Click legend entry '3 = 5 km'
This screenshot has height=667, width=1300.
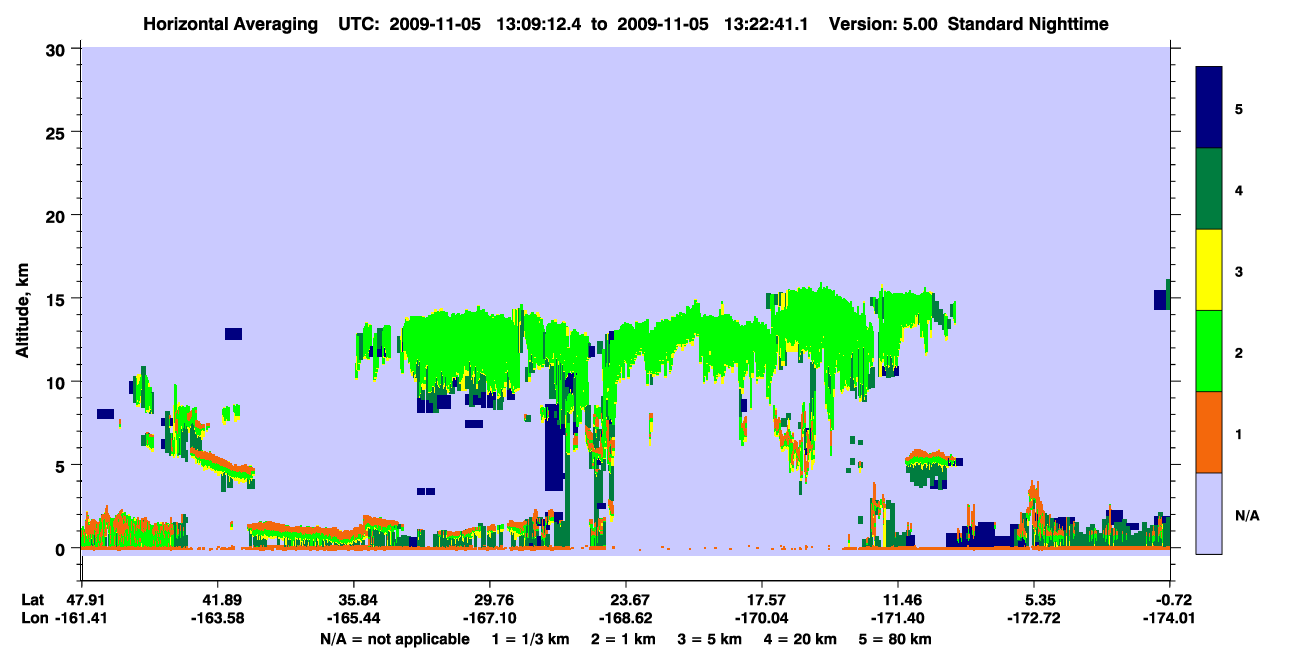coord(712,639)
